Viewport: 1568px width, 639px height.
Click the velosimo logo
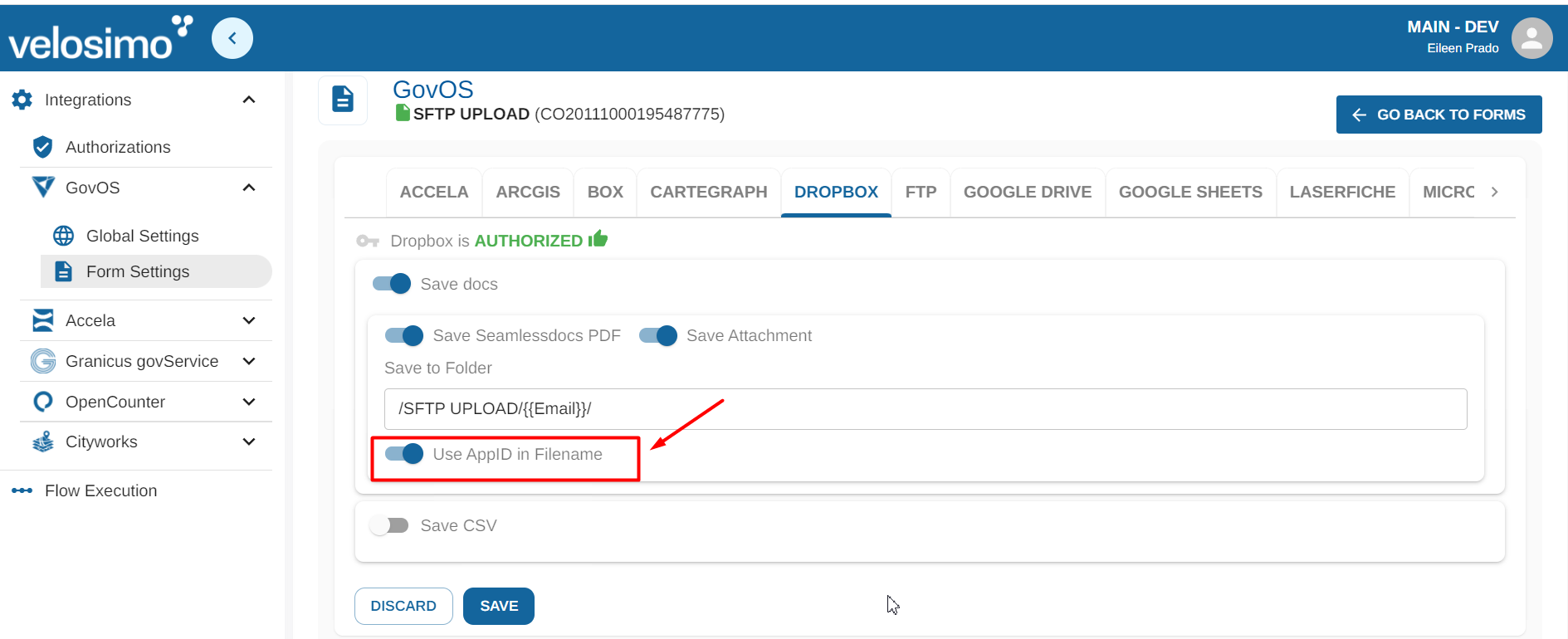pos(100,38)
